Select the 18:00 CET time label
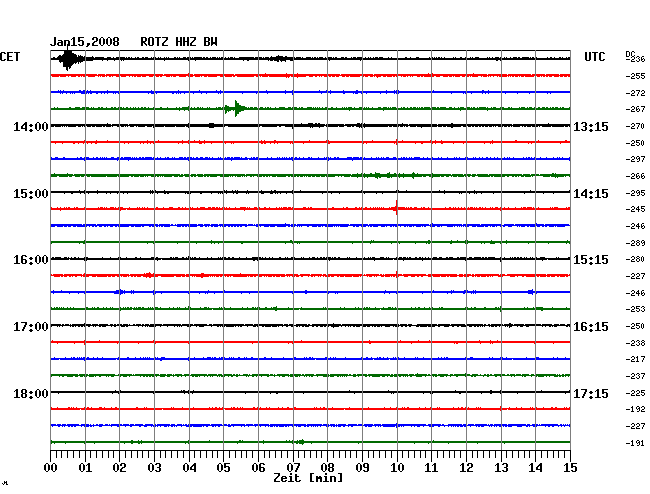The width and height of the screenshot is (650, 494). click(x=31, y=394)
